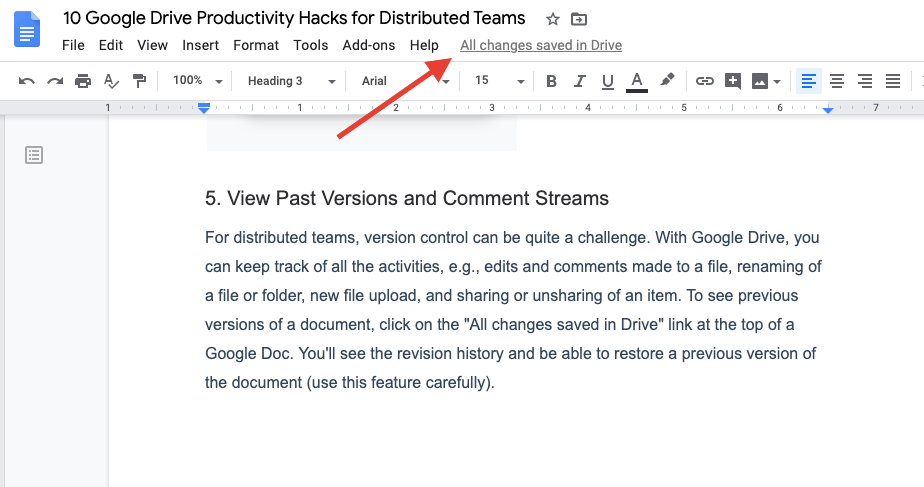Open the Add-ons menu
The height and width of the screenshot is (487, 924).
point(368,45)
